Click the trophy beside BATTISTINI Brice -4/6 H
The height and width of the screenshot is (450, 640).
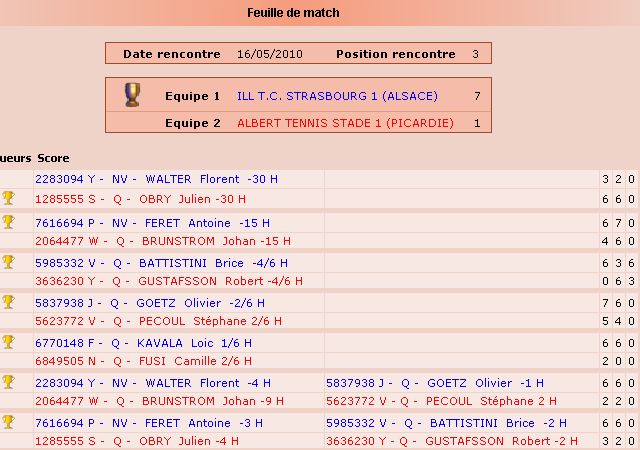click(9, 261)
